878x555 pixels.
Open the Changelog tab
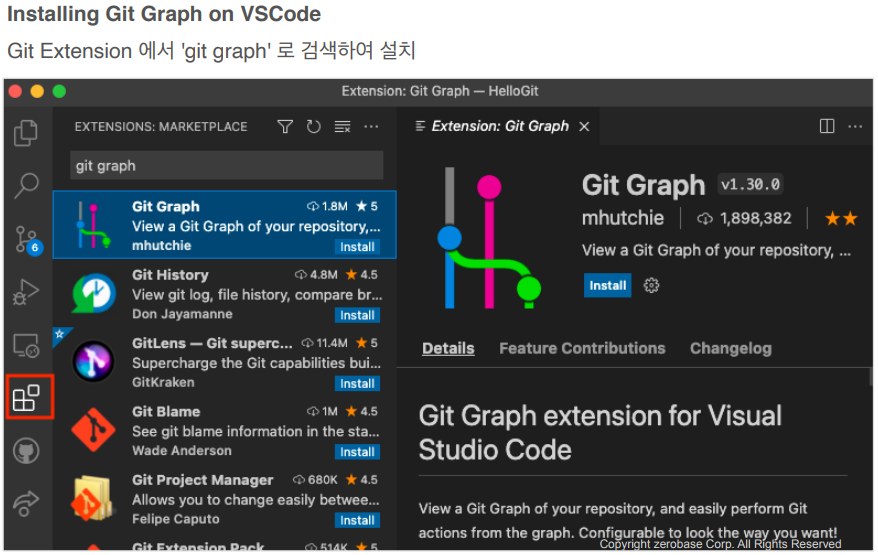point(731,348)
